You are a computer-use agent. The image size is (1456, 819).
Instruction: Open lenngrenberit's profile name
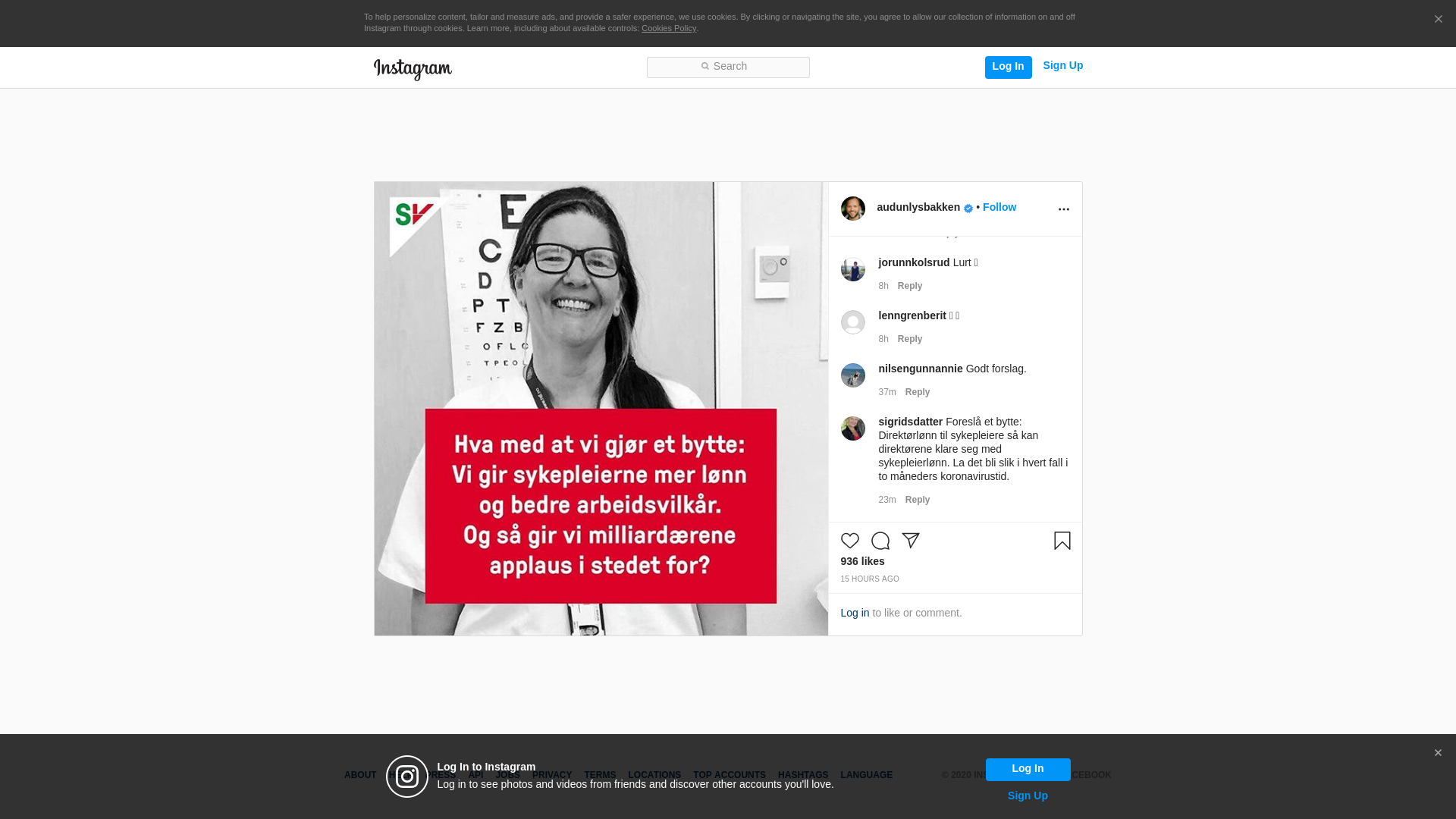(x=912, y=315)
